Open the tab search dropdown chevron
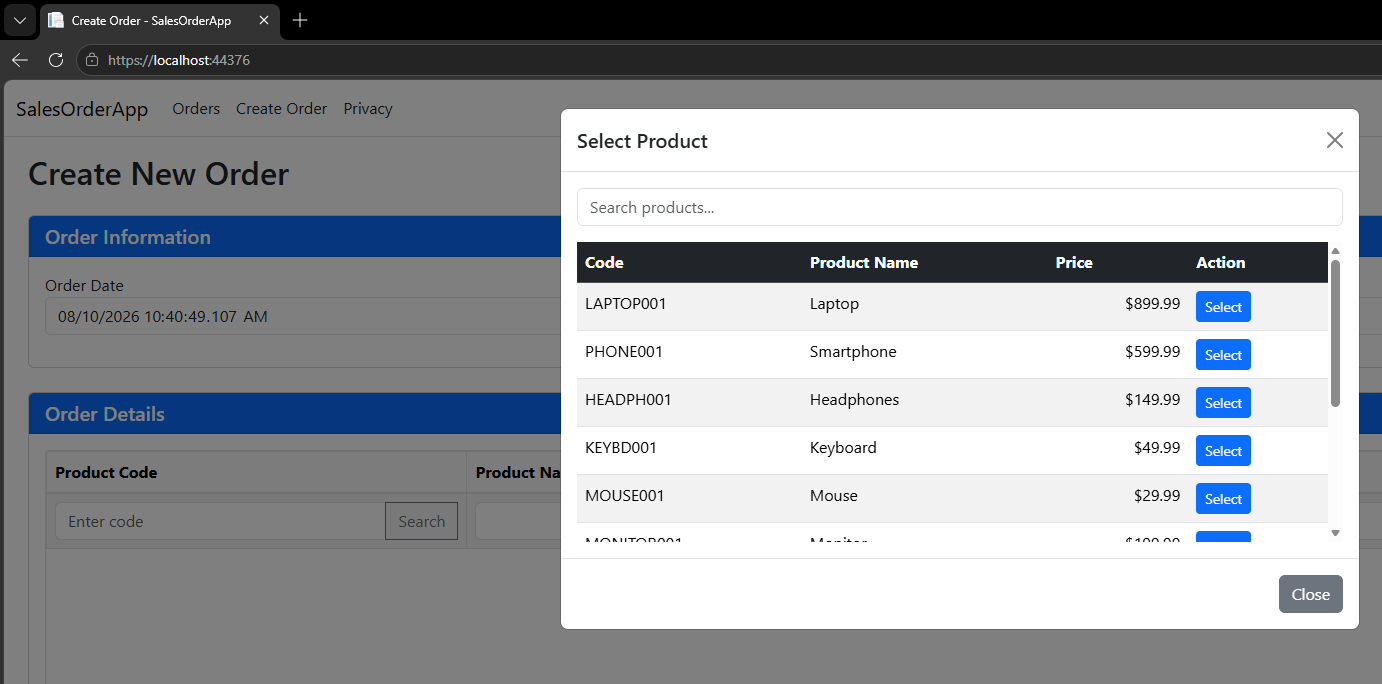This screenshot has height=684, width=1382. [x=19, y=20]
